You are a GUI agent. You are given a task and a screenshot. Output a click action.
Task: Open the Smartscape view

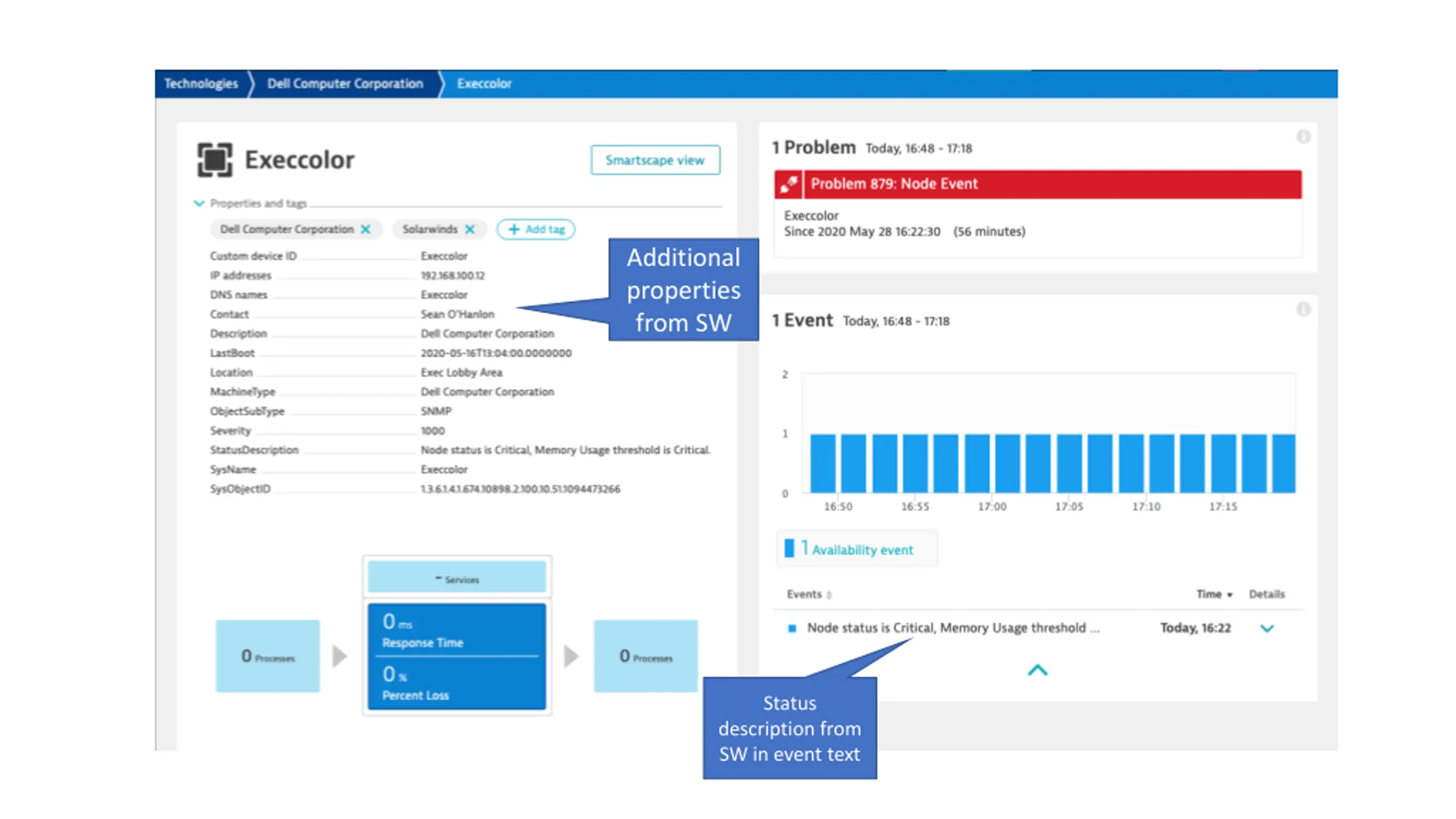655,160
